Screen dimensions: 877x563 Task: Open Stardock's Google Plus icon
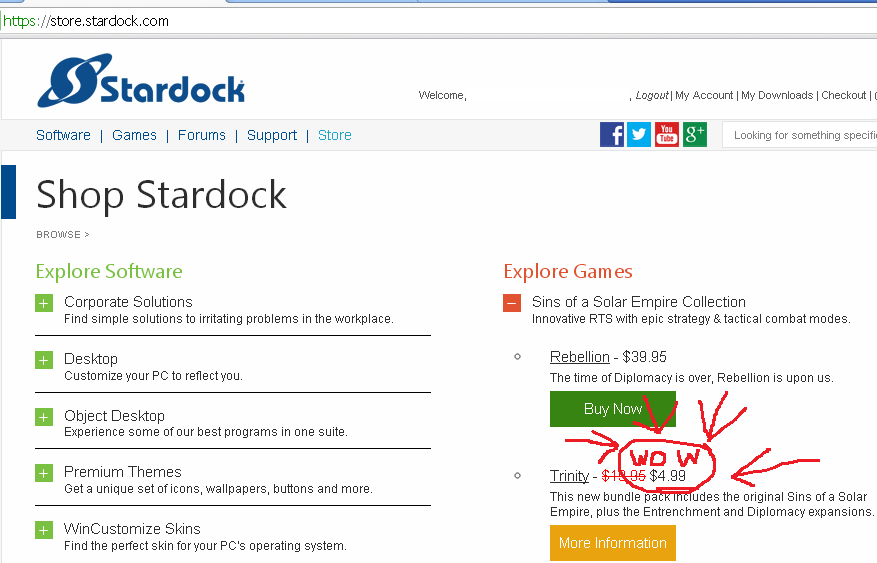(695, 135)
